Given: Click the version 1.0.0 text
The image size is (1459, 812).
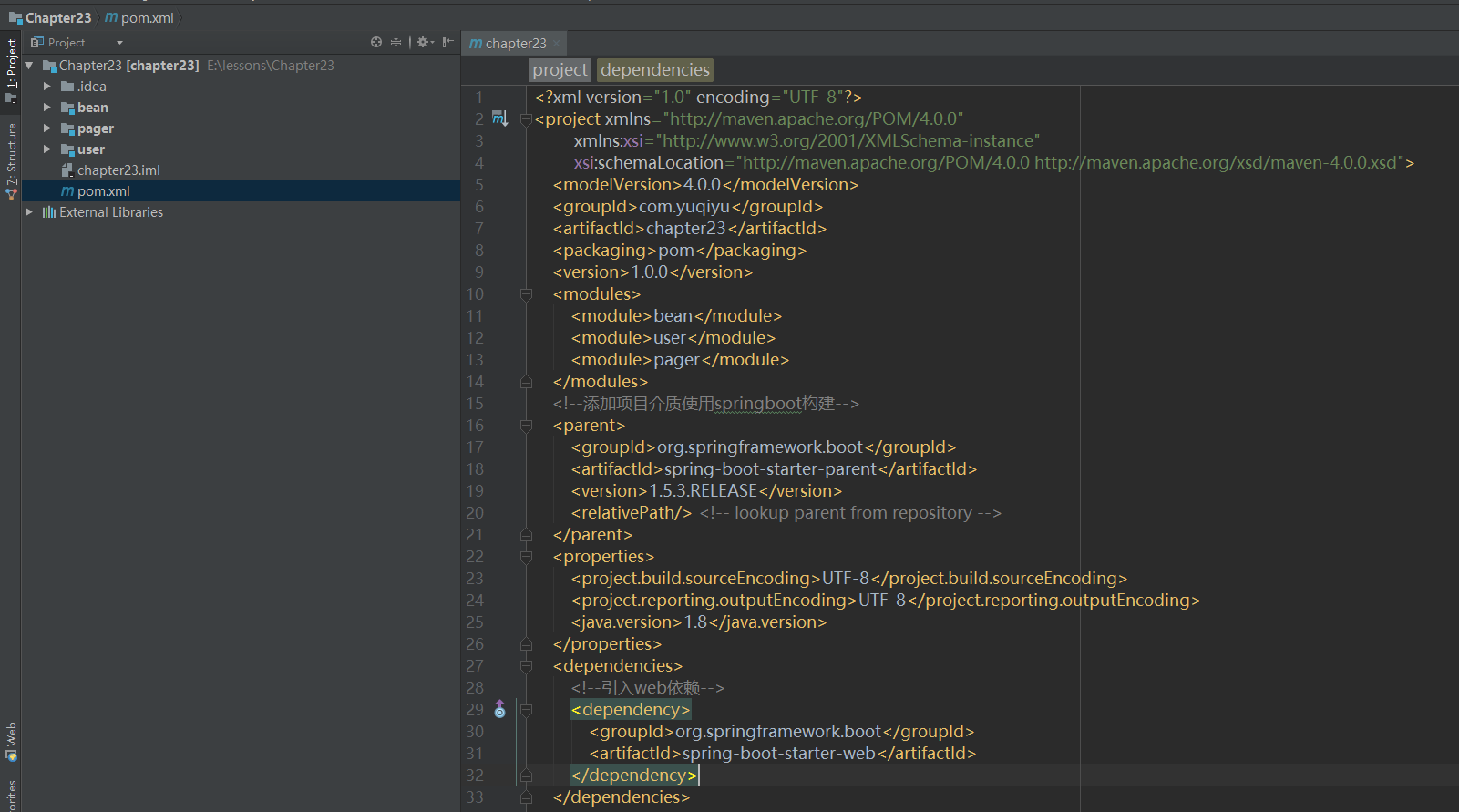Looking at the screenshot, I should [650, 272].
